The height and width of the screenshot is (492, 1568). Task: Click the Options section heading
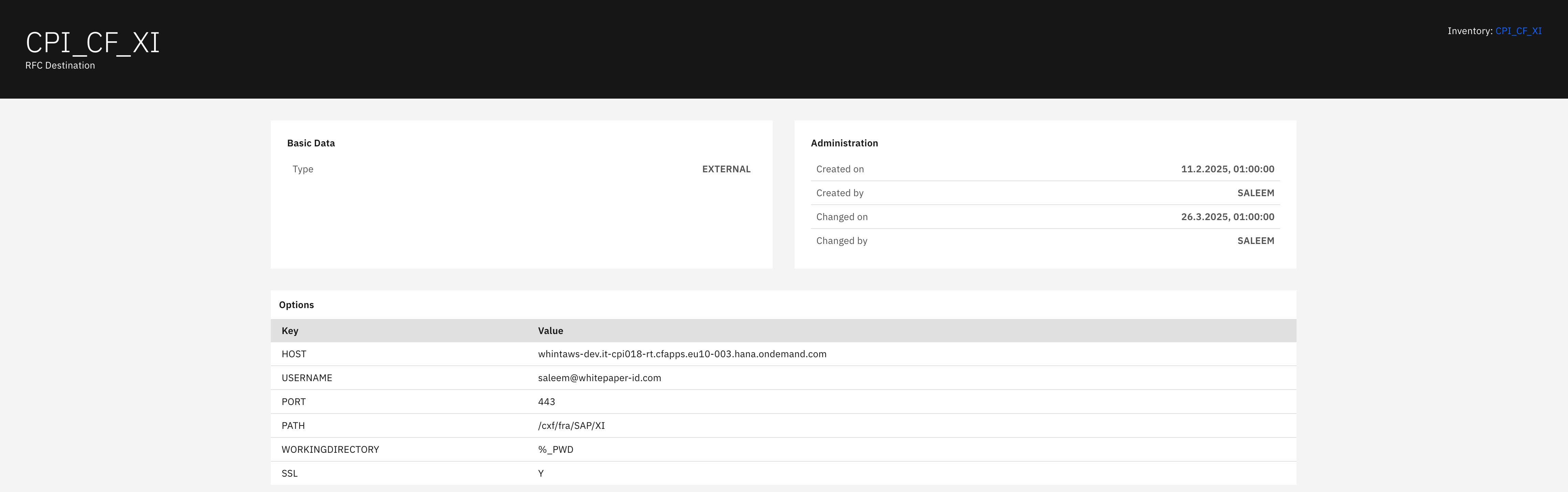pos(296,305)
